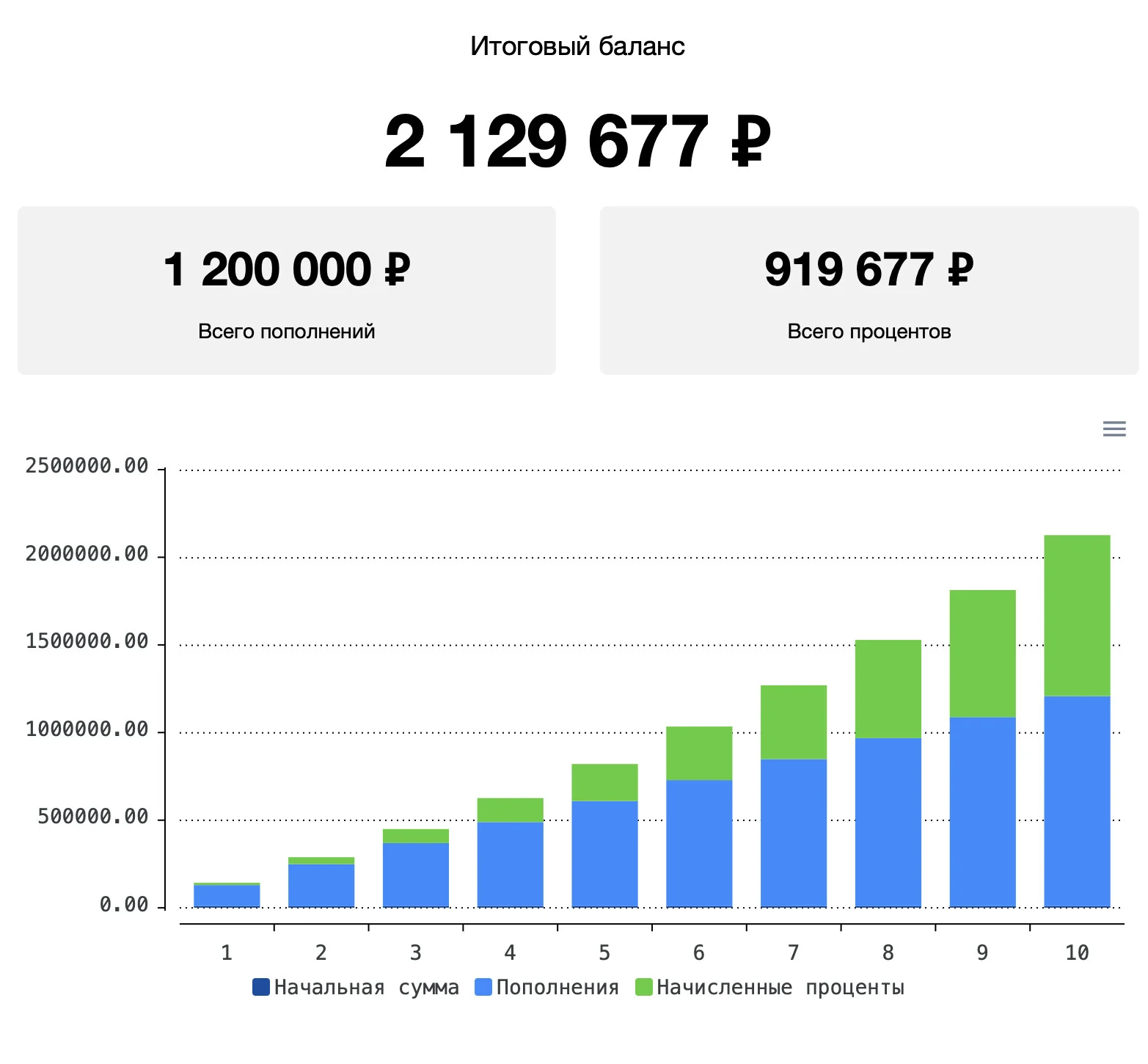
Task: Click the x-axis label 10
Action: pyautogui.click(x=1077, y=953)
